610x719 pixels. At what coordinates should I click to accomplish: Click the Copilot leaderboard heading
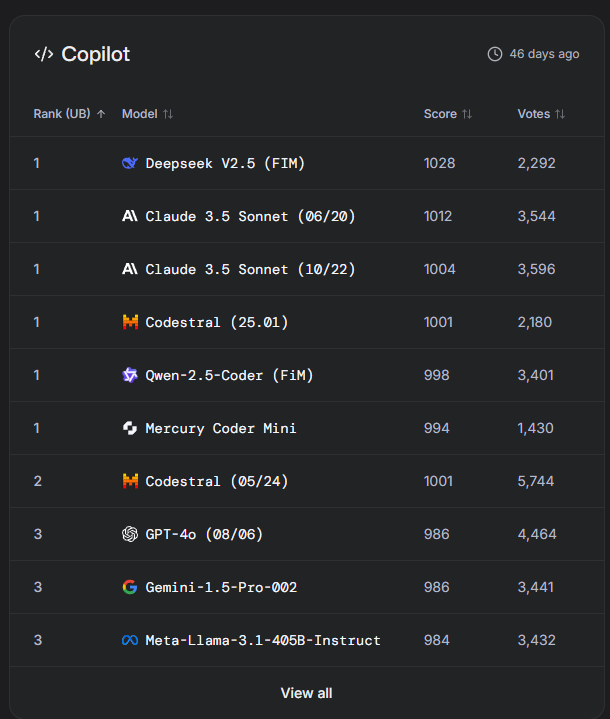(96, 54)
